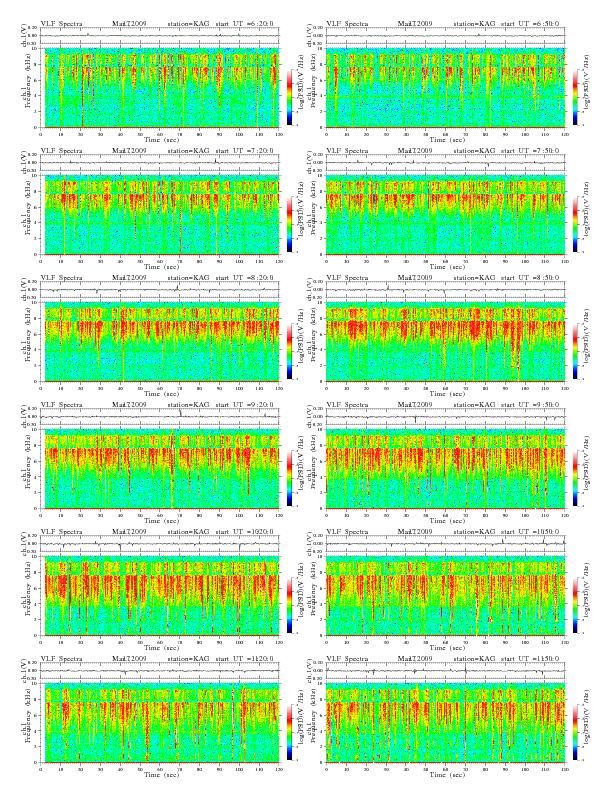Click the PSD color bar beside the 11:20:0 spectrogram
Viewport: 612px width, 792px height.
[x=289, y=732]
